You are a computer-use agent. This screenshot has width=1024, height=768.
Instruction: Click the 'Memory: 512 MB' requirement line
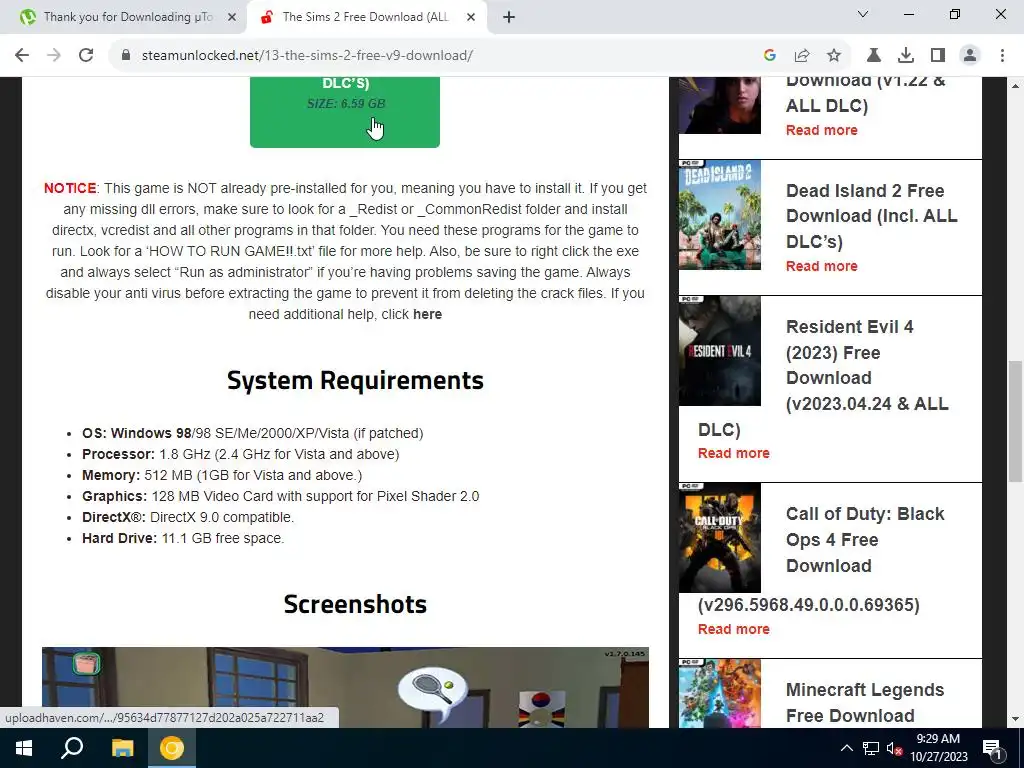(x=222, y=475)
